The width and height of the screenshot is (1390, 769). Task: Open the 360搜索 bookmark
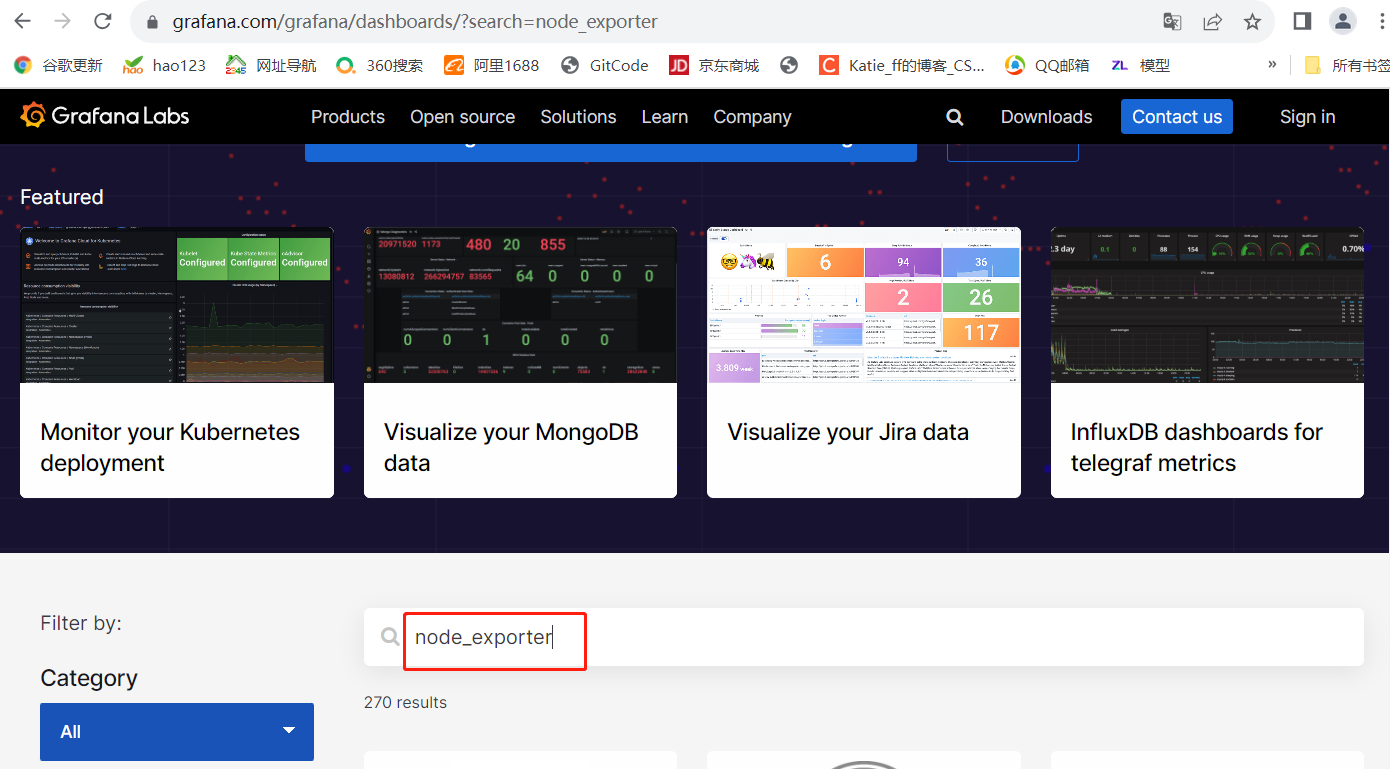coord(379,65)
